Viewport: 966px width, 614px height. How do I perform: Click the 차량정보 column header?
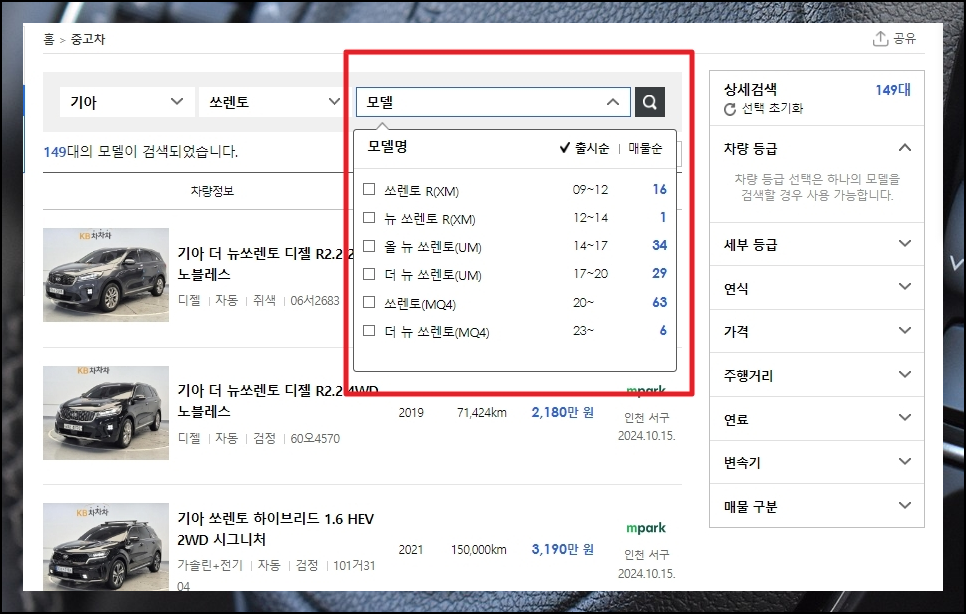tap(212, 191)
